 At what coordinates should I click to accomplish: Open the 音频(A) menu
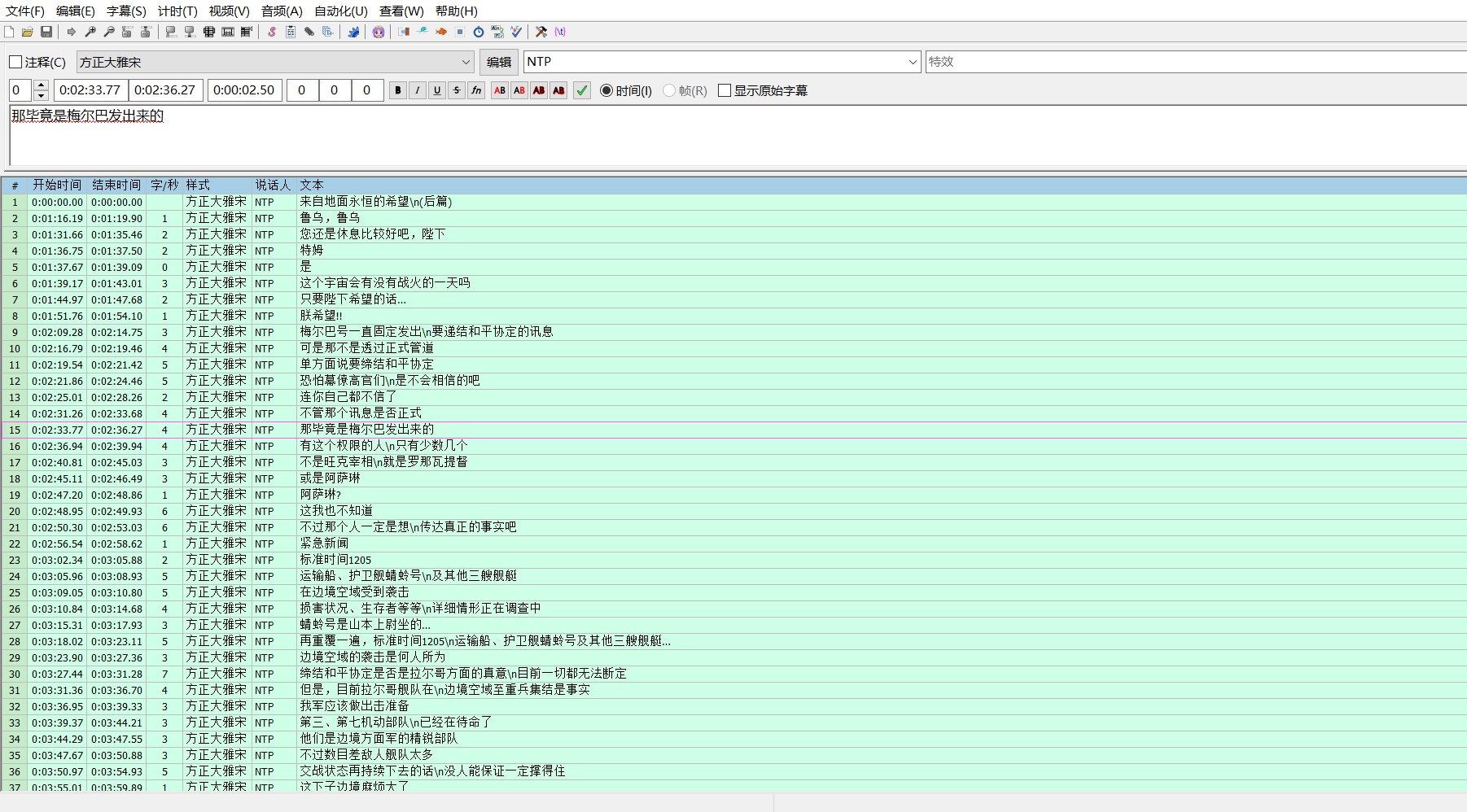(282, 11)
